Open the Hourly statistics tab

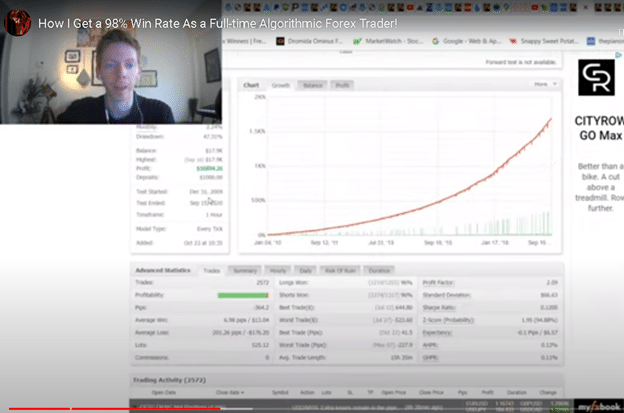(x=278, y=270)
